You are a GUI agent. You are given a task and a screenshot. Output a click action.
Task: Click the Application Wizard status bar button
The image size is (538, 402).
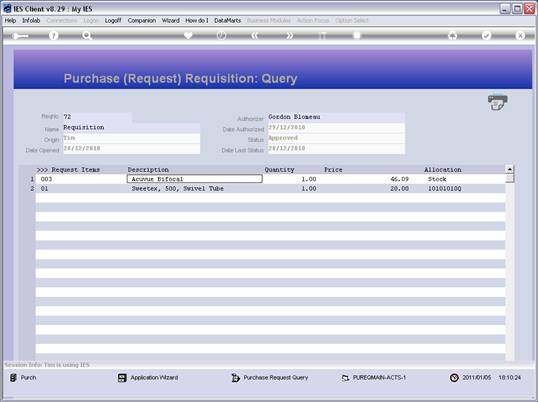(148, 378)
